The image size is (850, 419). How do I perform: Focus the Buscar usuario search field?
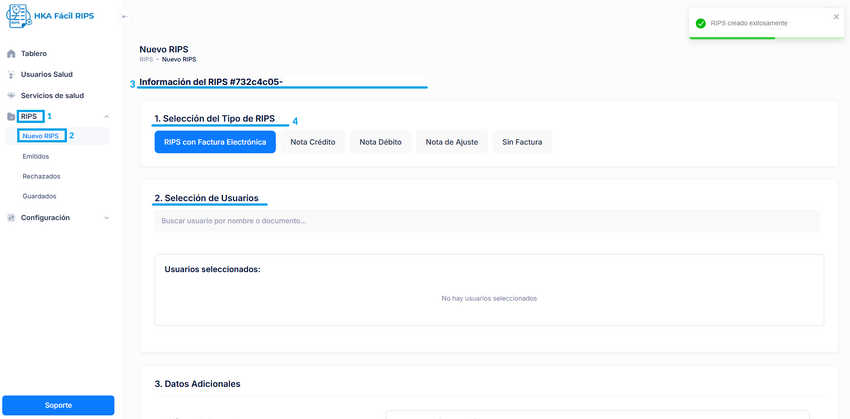tap(486, 221)
